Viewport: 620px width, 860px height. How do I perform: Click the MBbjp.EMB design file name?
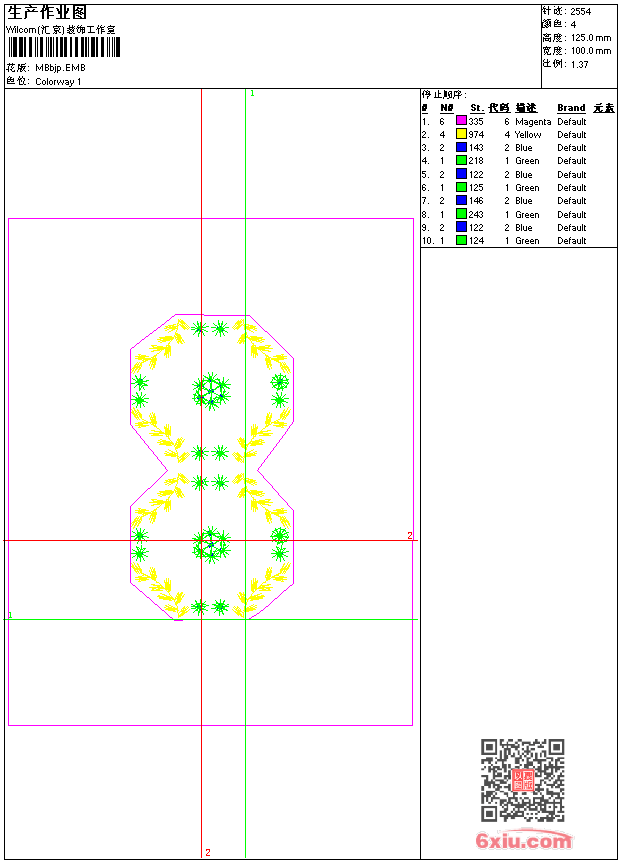(60, 68)
